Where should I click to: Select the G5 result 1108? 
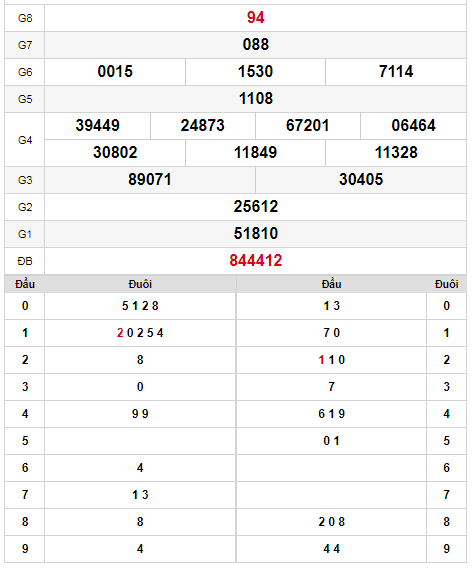[x=255, y=99]
